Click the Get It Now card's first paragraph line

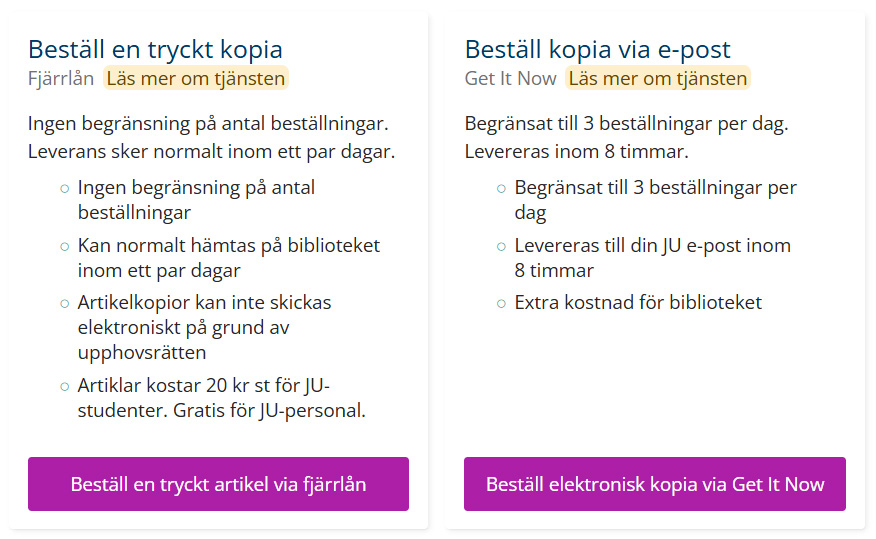click(626, 124)
